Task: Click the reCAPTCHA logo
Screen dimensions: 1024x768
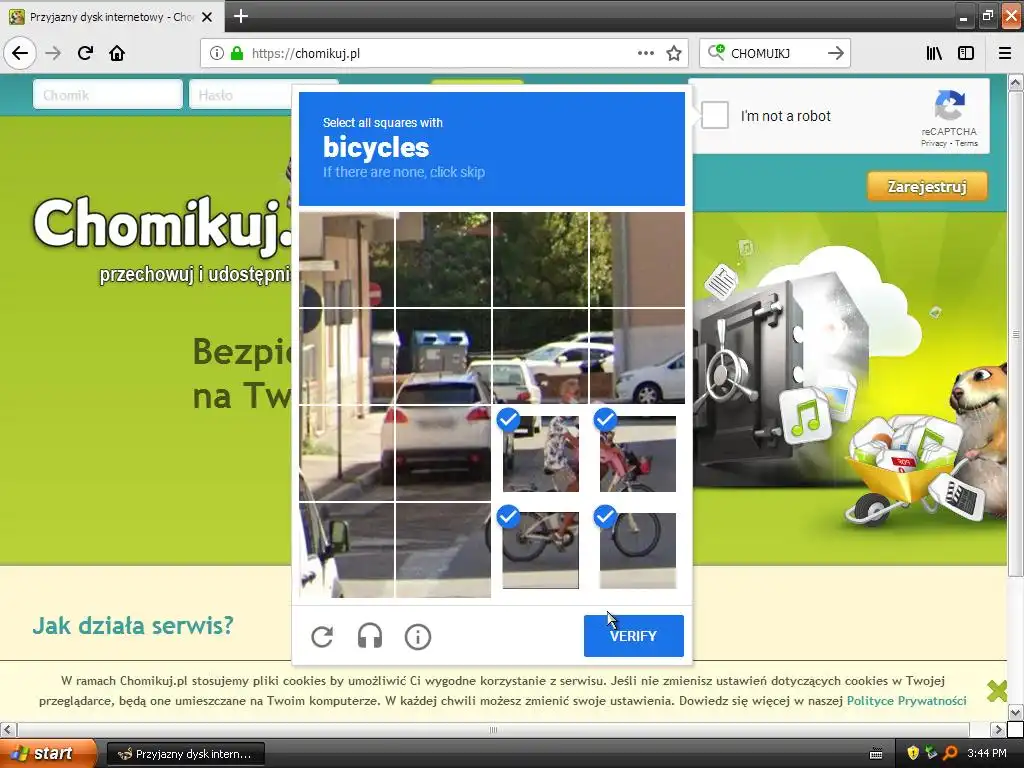Action: [949, 106]
